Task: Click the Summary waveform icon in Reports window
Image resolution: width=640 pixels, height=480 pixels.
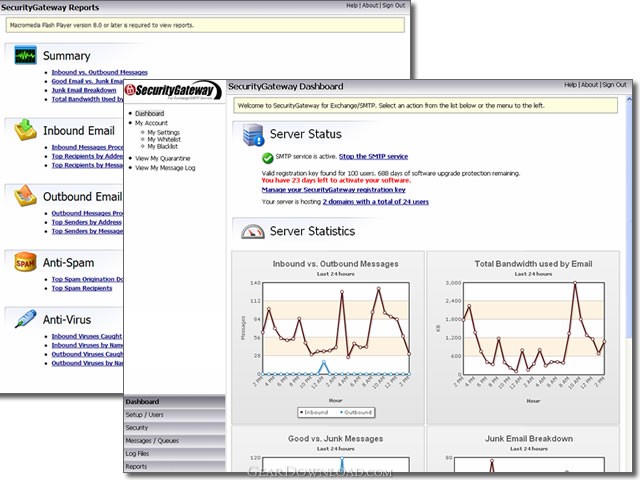Action: [x=25, y=55]
